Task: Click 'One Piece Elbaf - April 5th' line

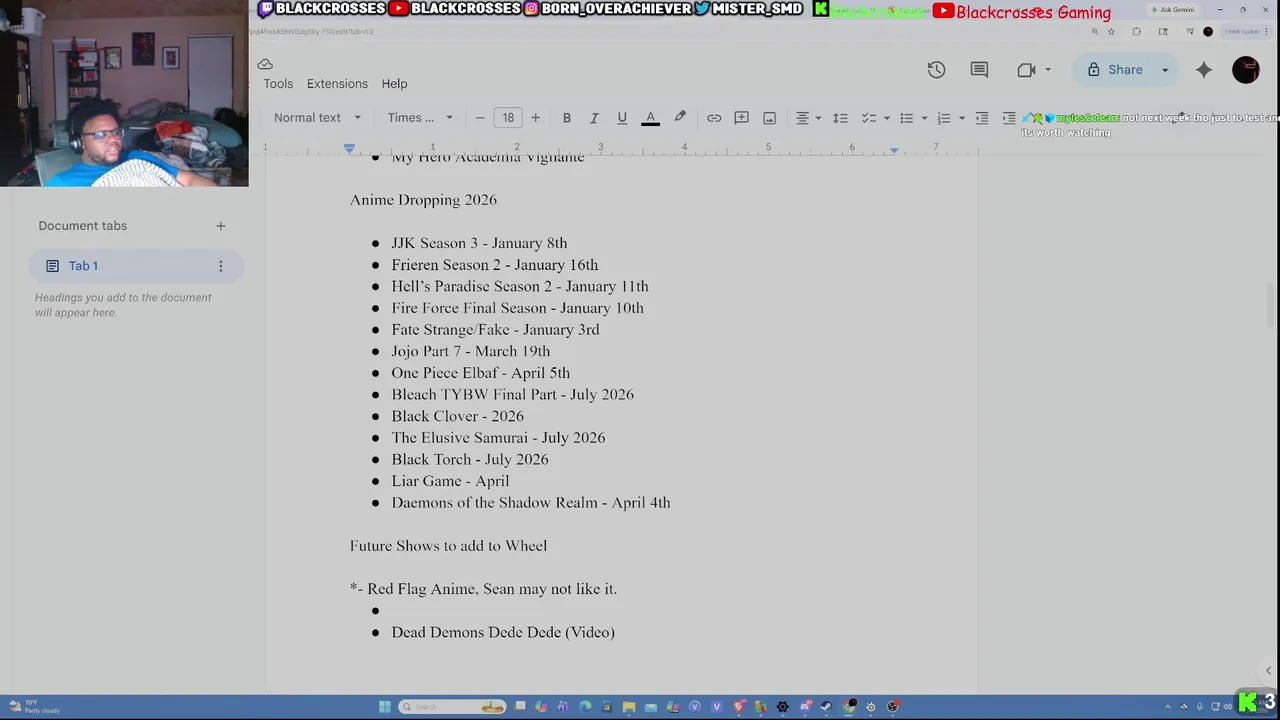Action: click(481, 373)
